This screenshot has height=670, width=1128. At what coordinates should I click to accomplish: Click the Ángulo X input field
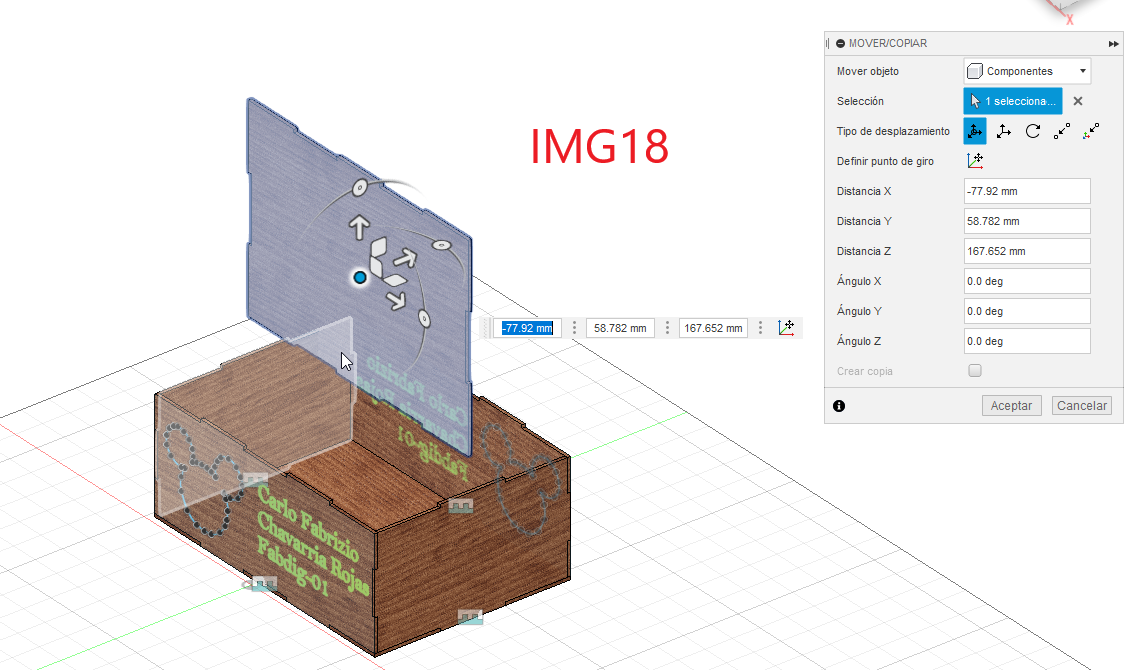[x=1027, y=281]
